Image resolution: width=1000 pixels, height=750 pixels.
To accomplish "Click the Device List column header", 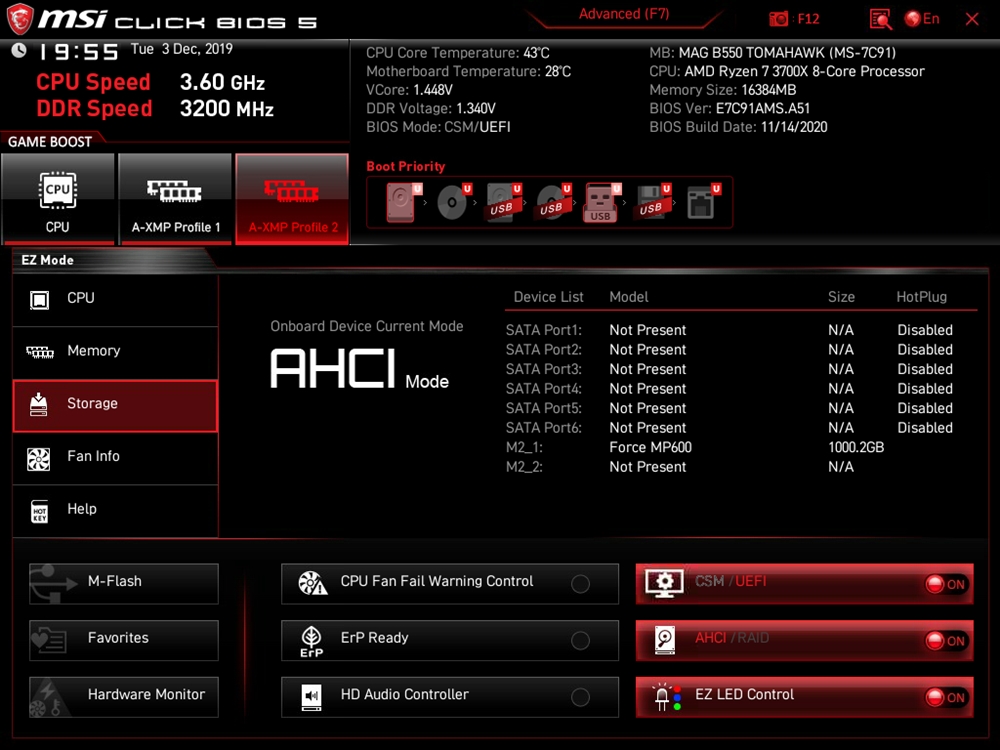I will click(x=548, y=297).
